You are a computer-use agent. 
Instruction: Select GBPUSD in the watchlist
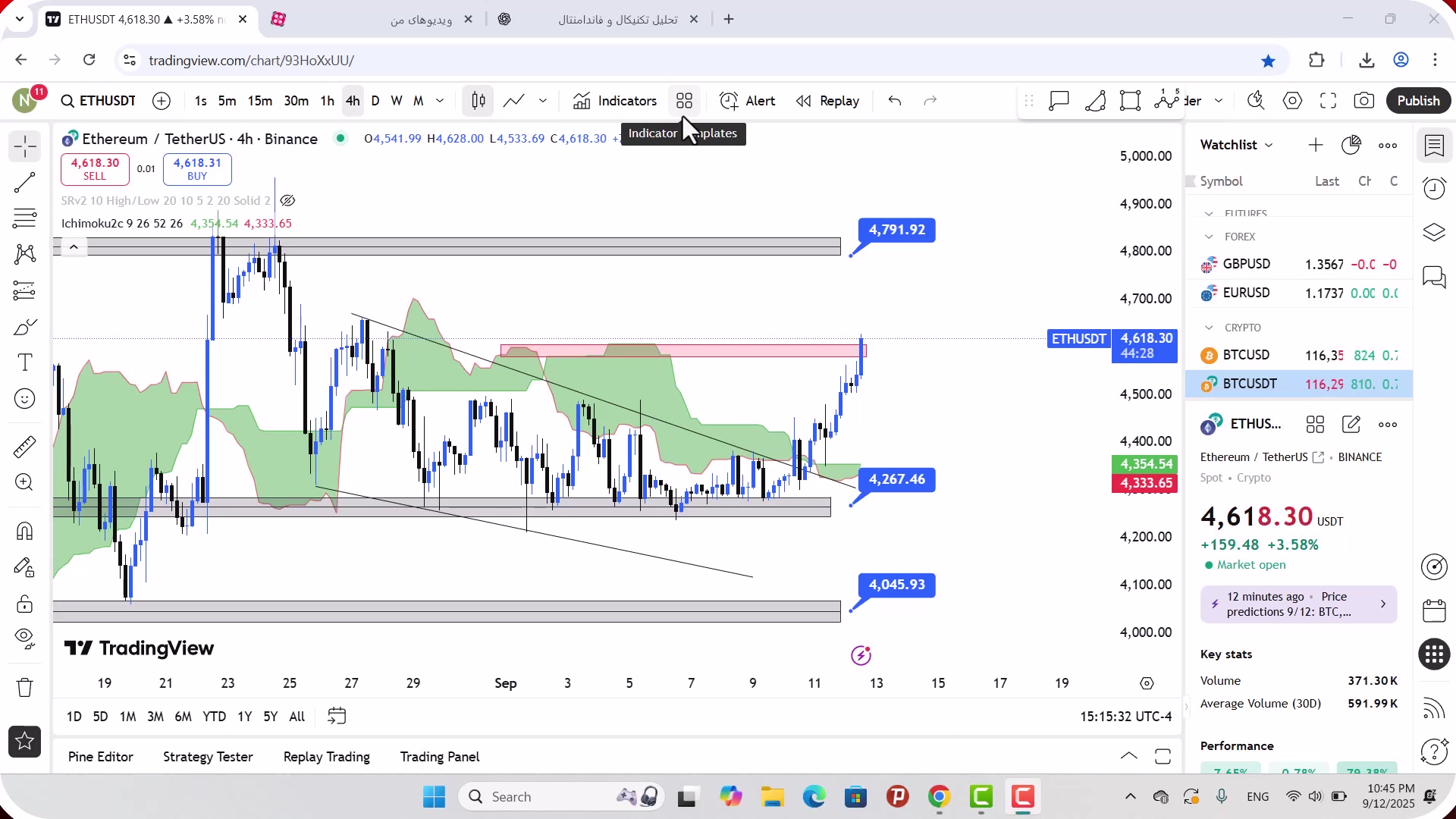[x=1299, y=264]
